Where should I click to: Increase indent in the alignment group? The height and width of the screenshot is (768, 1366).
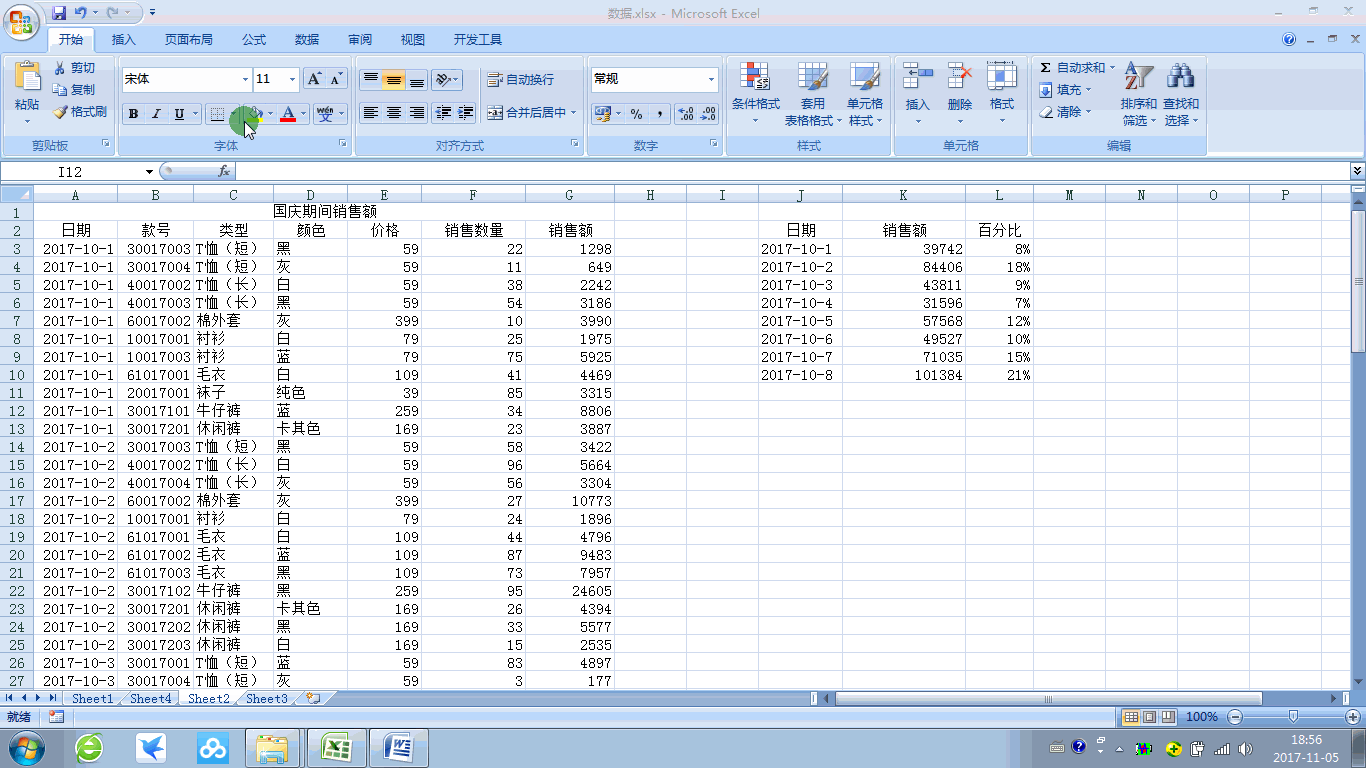tap(465, 113)
